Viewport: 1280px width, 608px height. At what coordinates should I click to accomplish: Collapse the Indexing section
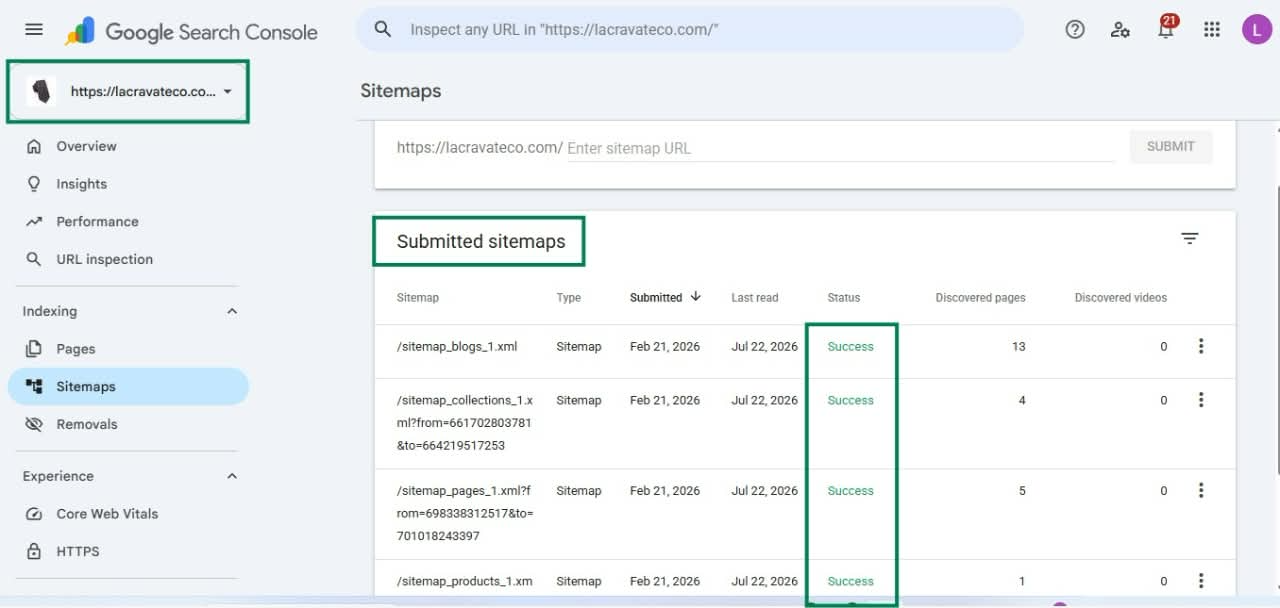tap(232, 311)
